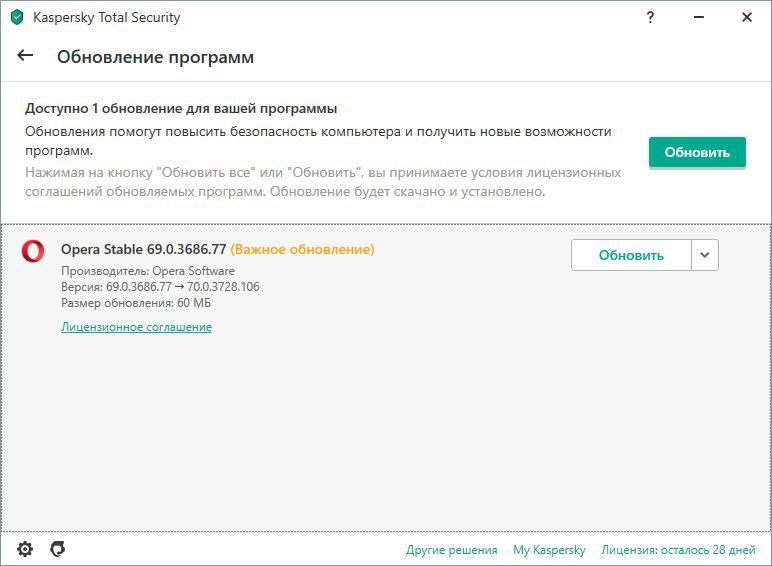
Task: Update Opera Stable with white Обновить button
Action: (631, 255)
